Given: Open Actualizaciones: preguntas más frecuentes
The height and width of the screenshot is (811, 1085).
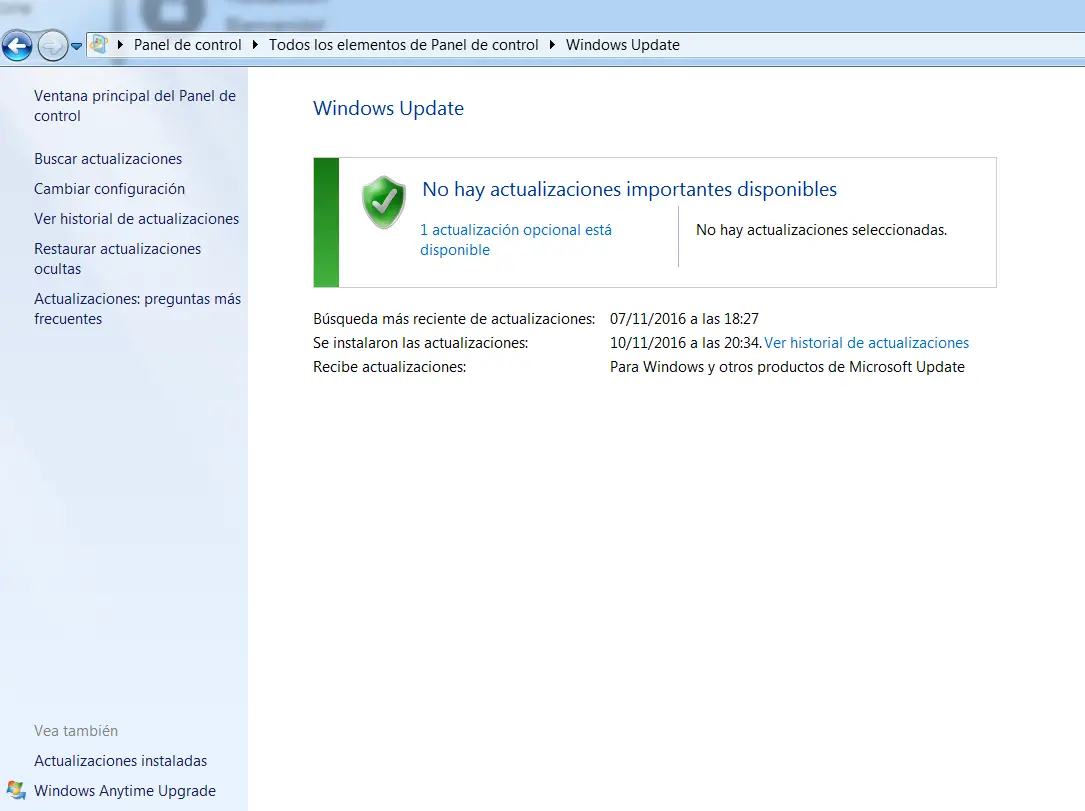Looking at the screenshot, I should [138, 309].
